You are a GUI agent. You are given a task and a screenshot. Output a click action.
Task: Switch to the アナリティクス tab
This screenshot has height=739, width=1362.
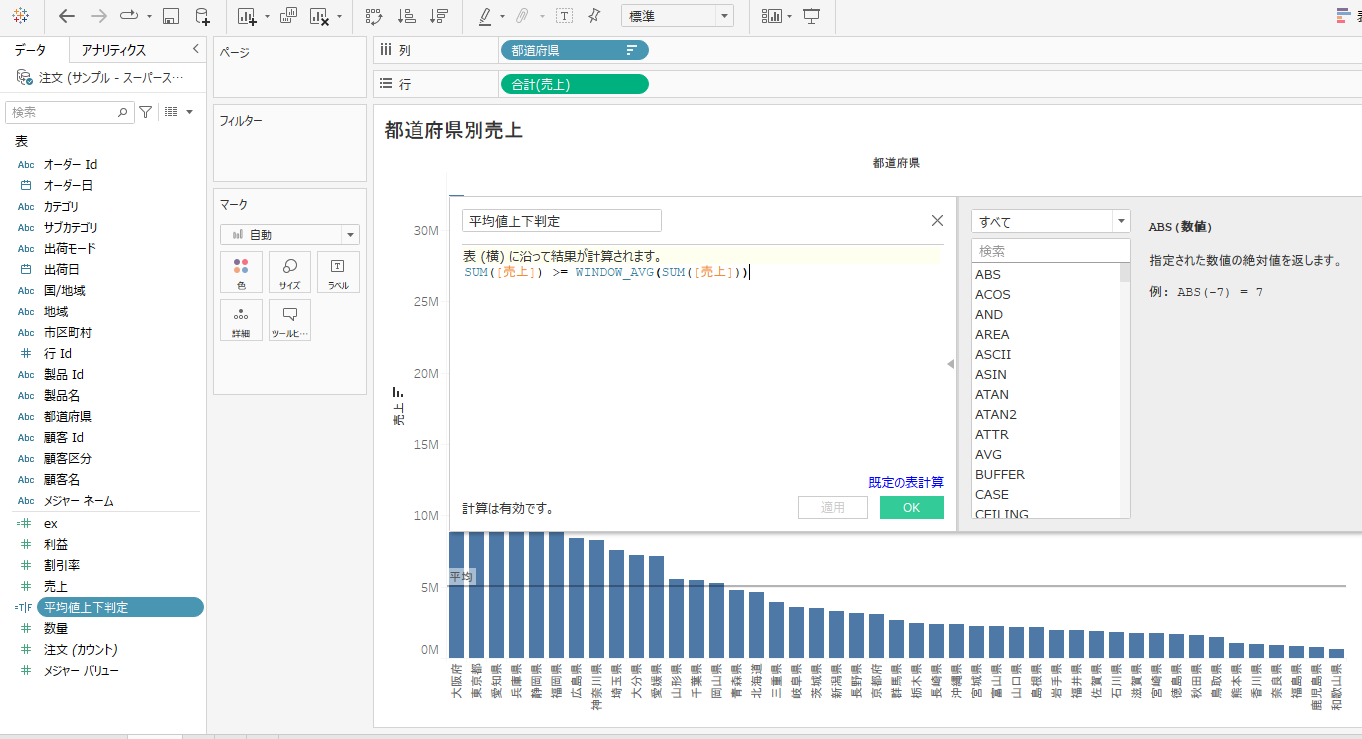click(114, 50)
